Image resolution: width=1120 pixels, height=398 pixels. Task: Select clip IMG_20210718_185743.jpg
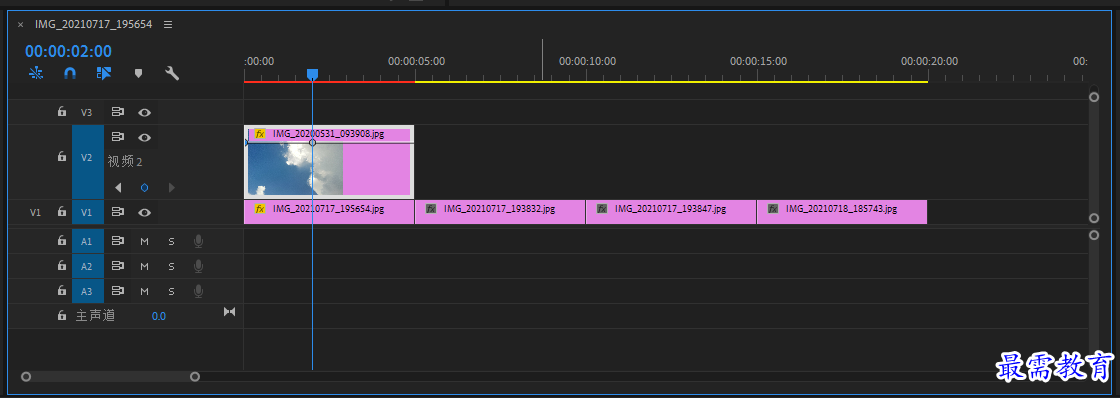pyautogui.click(x=841, y=212)
